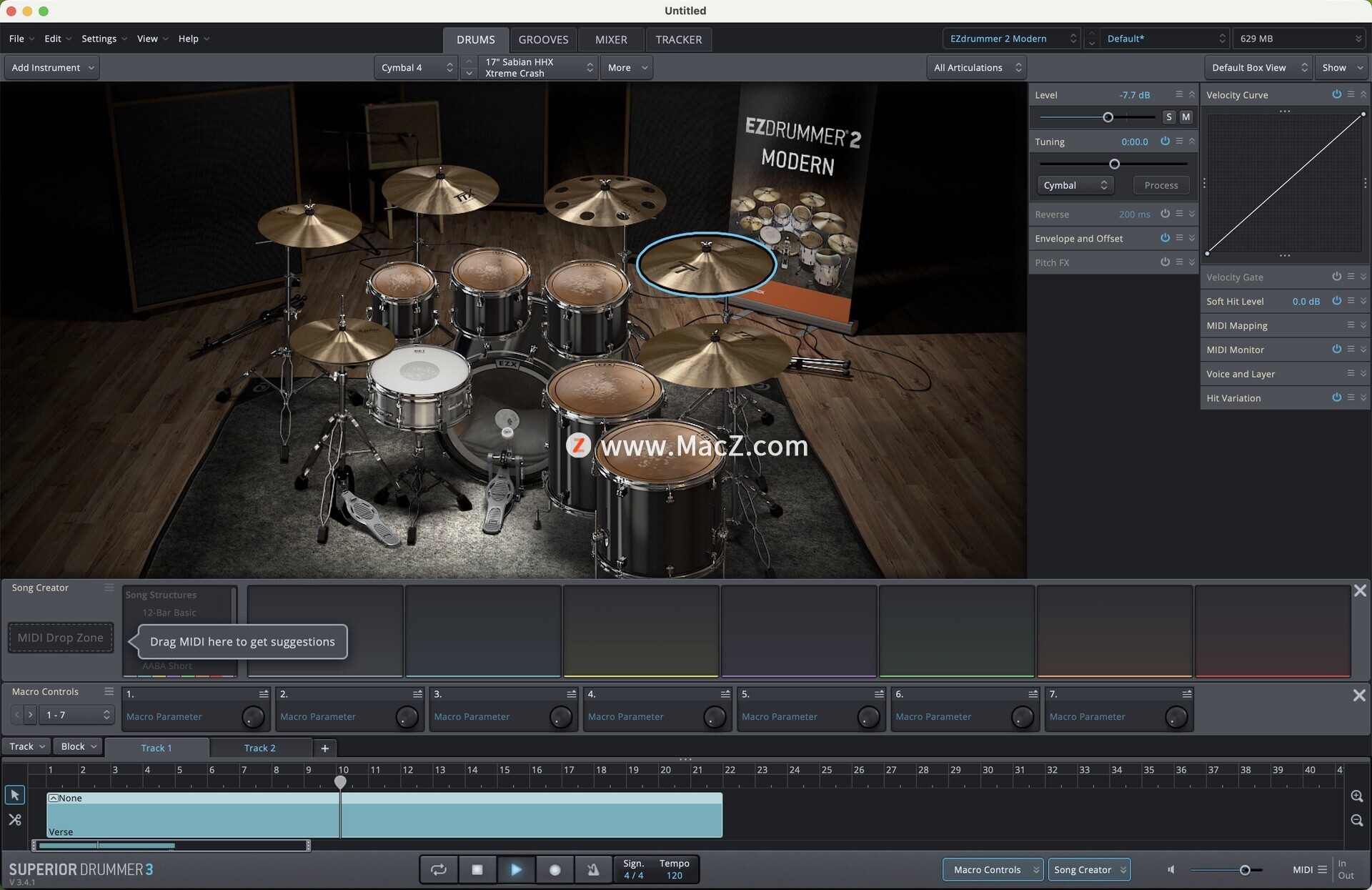The height and width of the screenshot is (890, 1372).
Task: Toggle Reverse power button
Action: [1165, 213]
